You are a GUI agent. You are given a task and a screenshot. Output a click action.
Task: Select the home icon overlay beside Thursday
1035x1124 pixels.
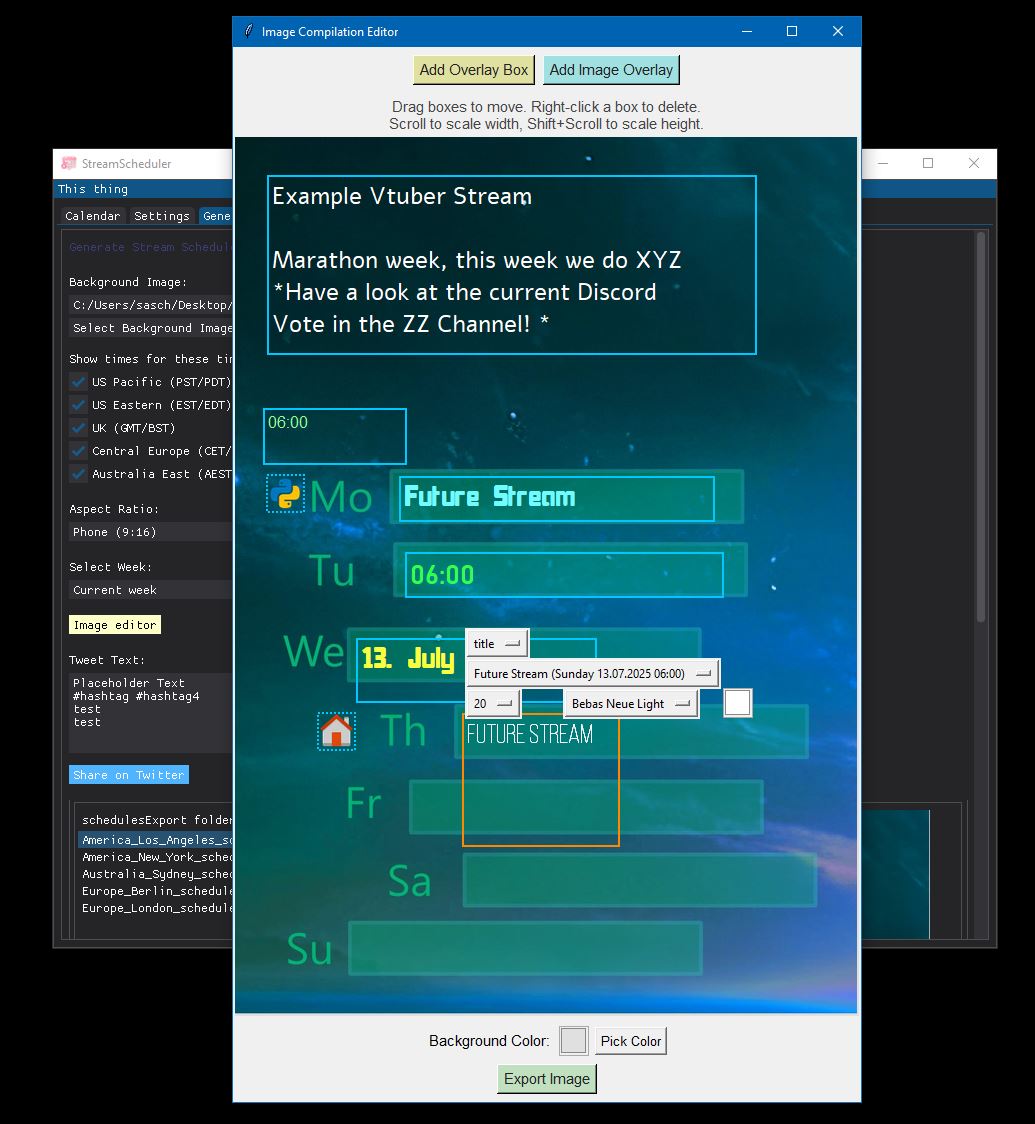(x=338, y=731)
